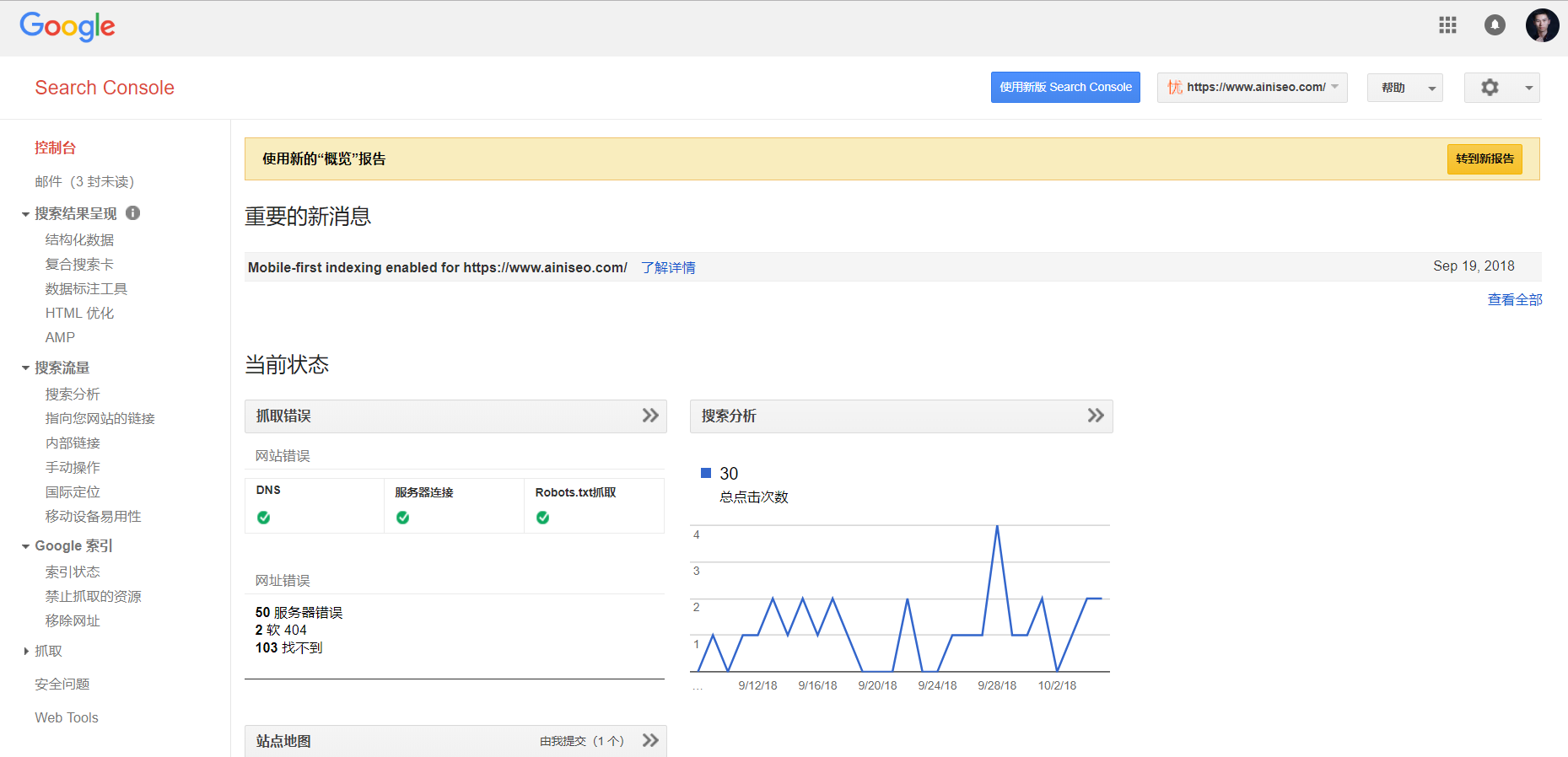
Task: Click the 网址错误 heading
Action: 283,580
